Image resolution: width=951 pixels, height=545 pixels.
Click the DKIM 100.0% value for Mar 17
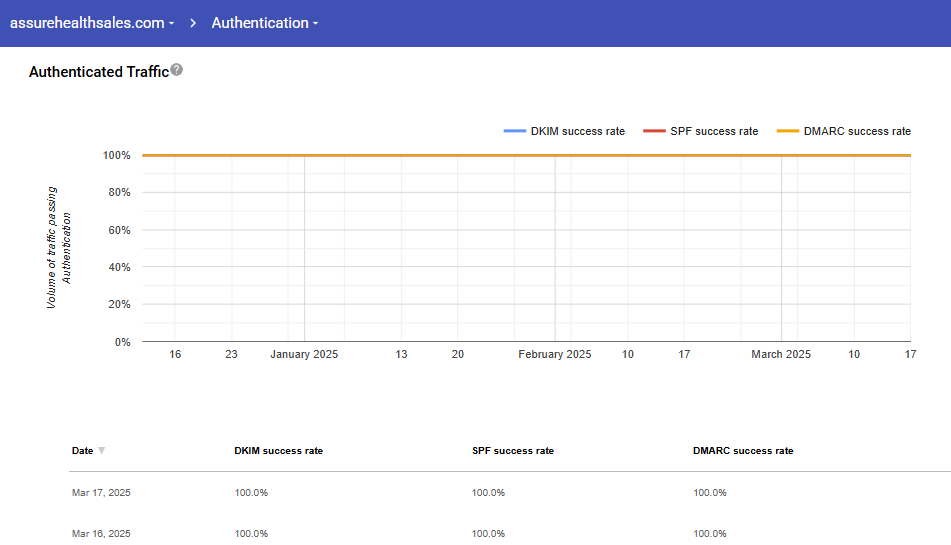click(x=251, y=493)
